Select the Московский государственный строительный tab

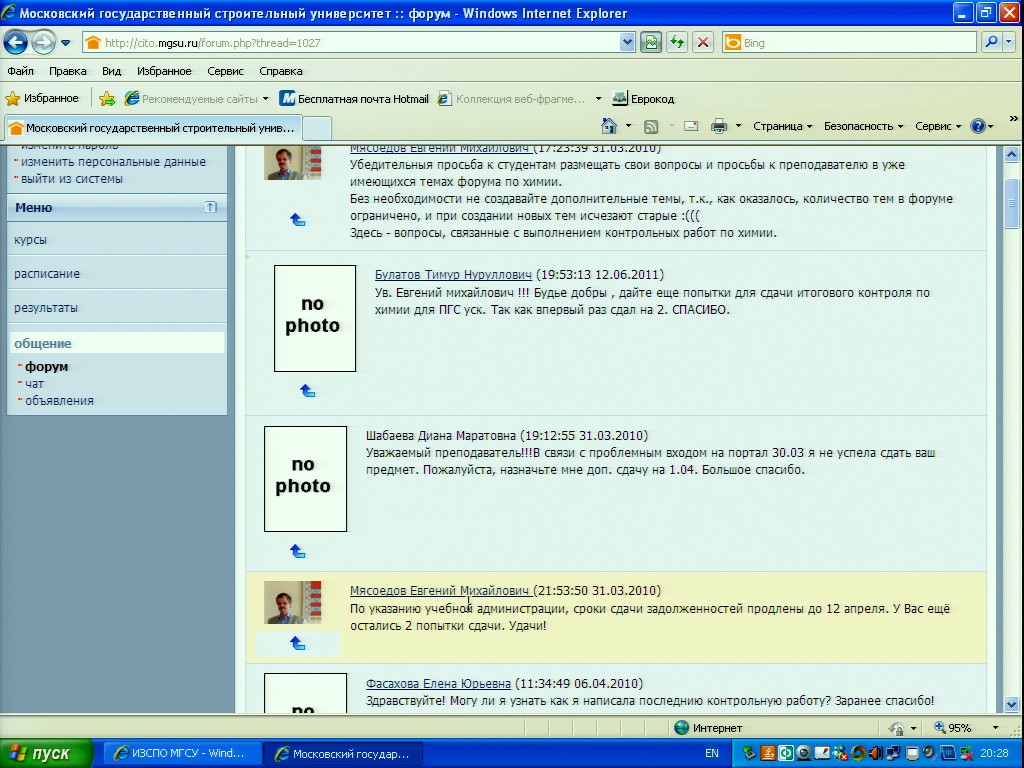click(153, 128)
